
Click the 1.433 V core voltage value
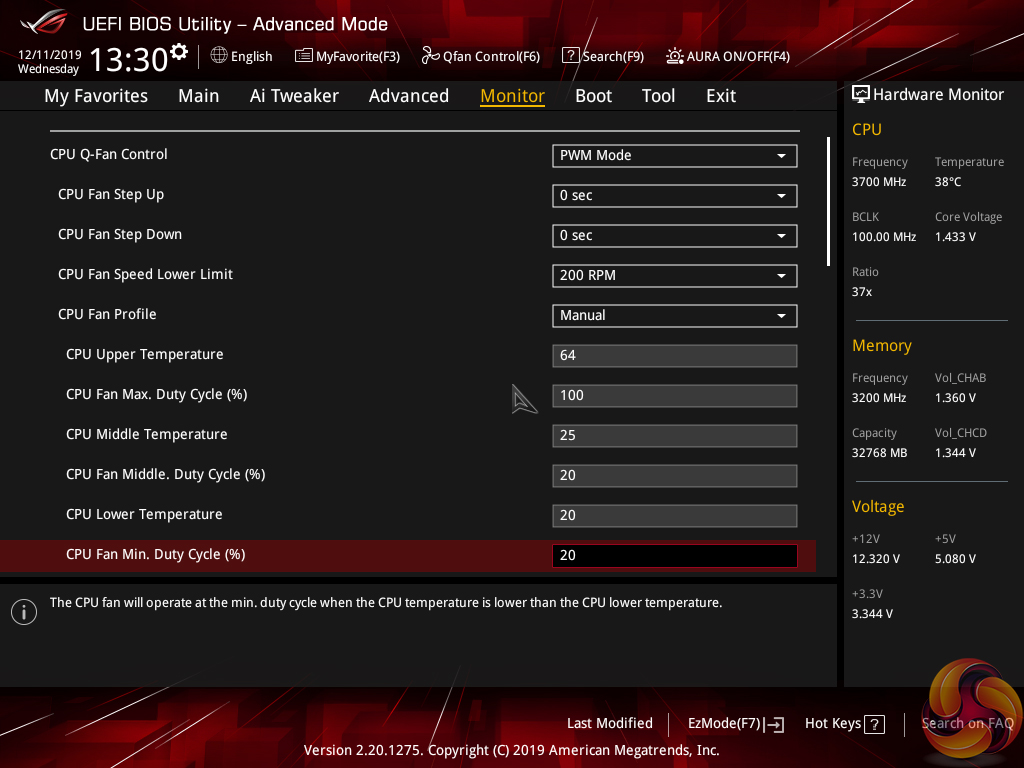(x=955, y=237)
